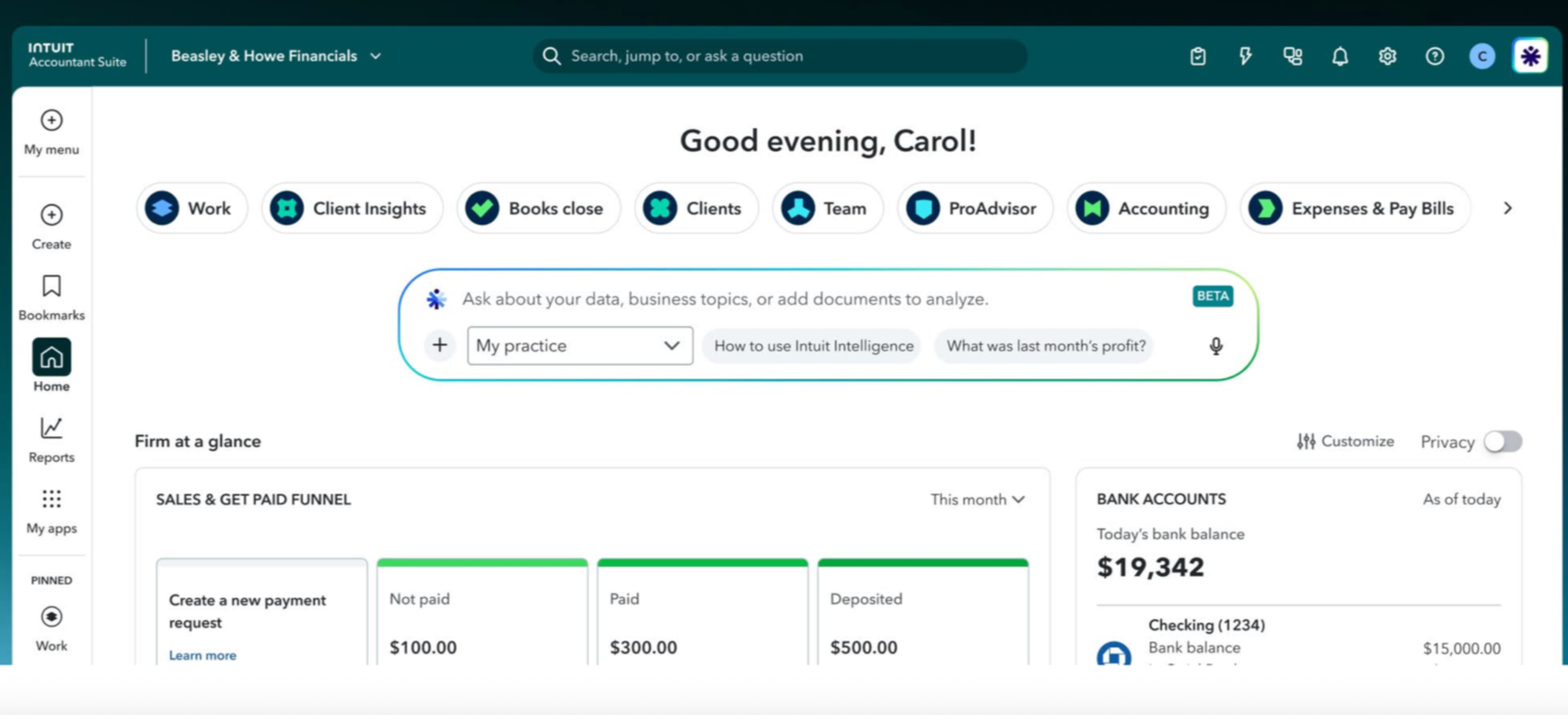Viewport: 1568px width, 715px height.
Task: Open My apps grid
Action: (x=52, y=511)
